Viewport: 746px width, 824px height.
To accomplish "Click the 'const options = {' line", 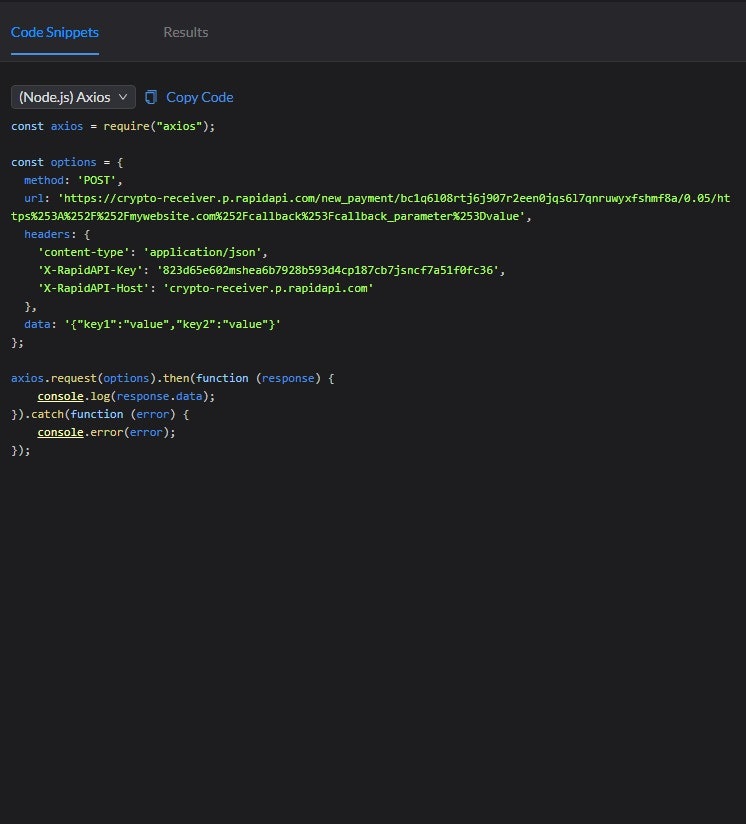I will 67,162.
